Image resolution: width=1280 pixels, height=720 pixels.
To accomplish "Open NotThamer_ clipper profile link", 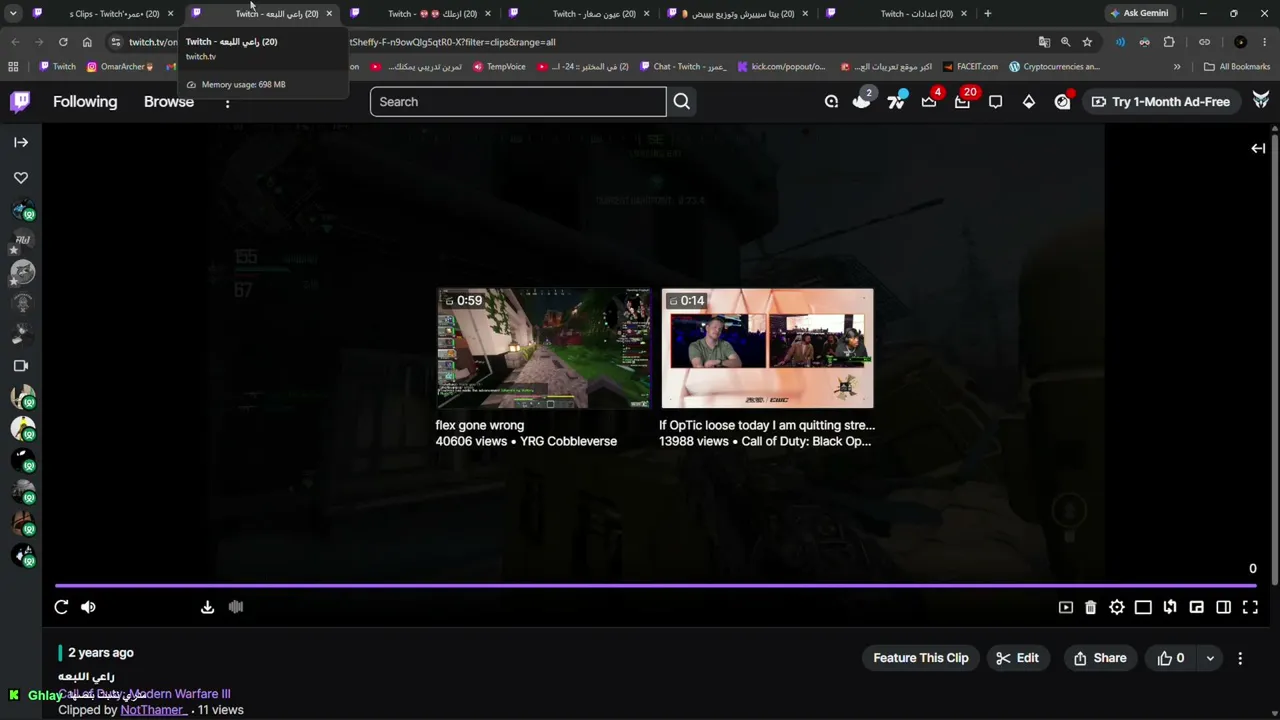I will point(153,710).
